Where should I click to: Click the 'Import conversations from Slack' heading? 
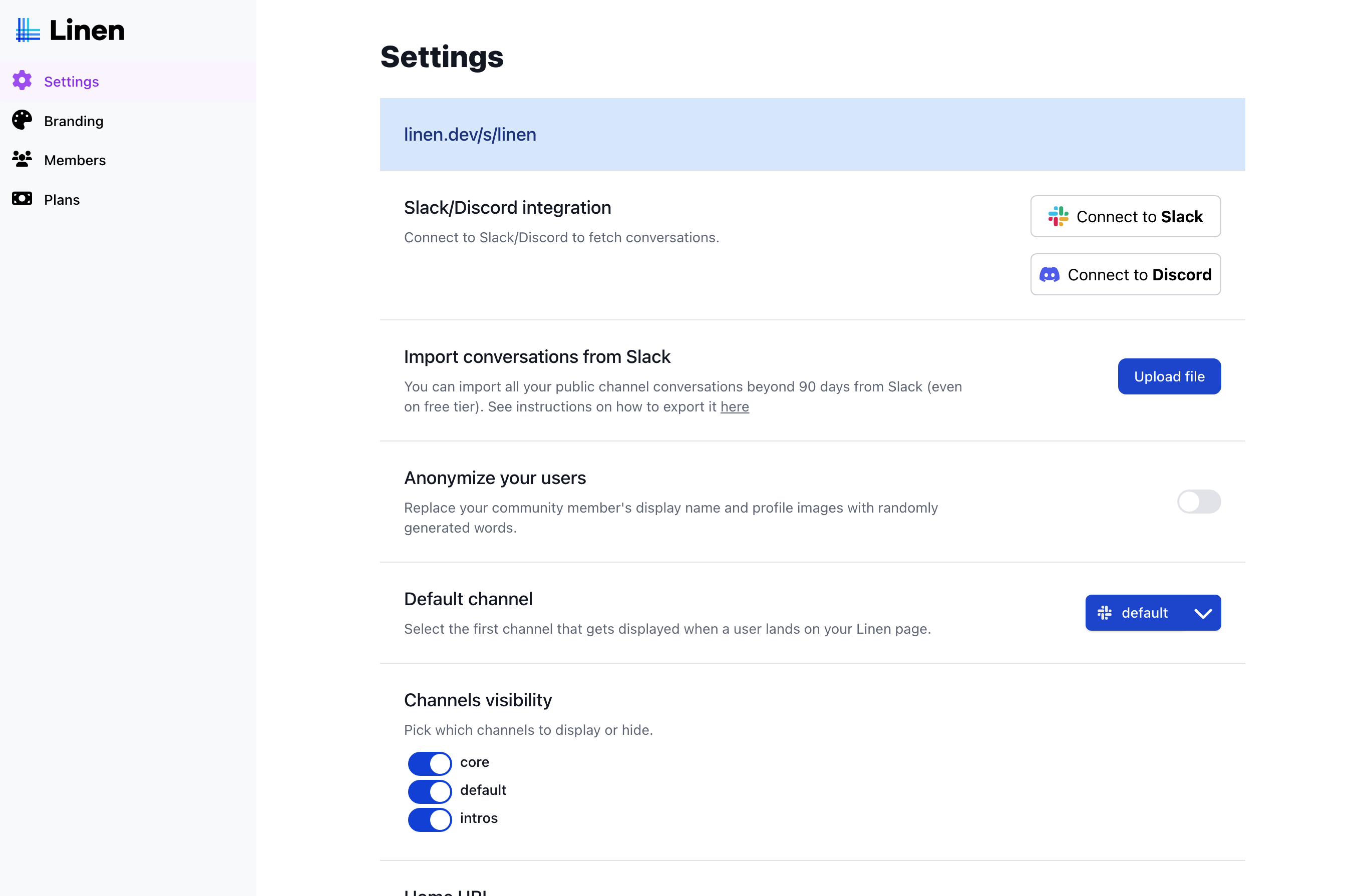[537, 356]
